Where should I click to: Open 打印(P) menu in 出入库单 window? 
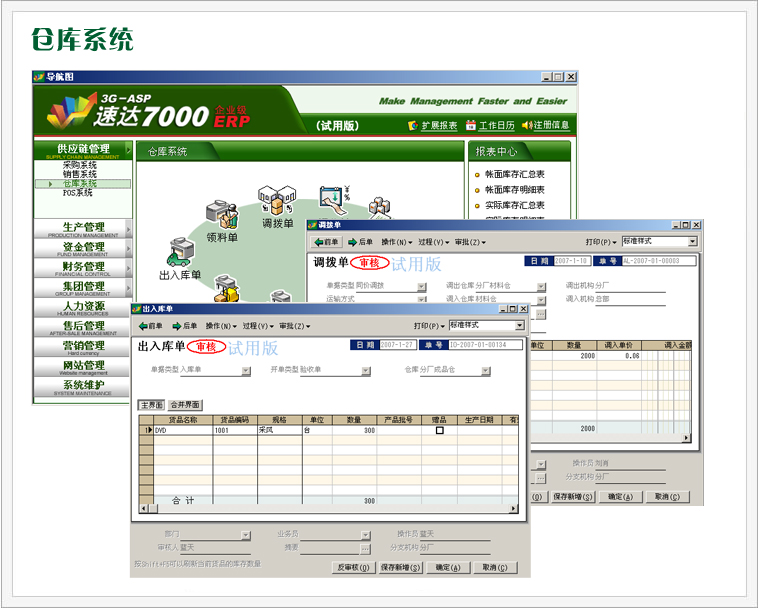click(x=429, y=326)
